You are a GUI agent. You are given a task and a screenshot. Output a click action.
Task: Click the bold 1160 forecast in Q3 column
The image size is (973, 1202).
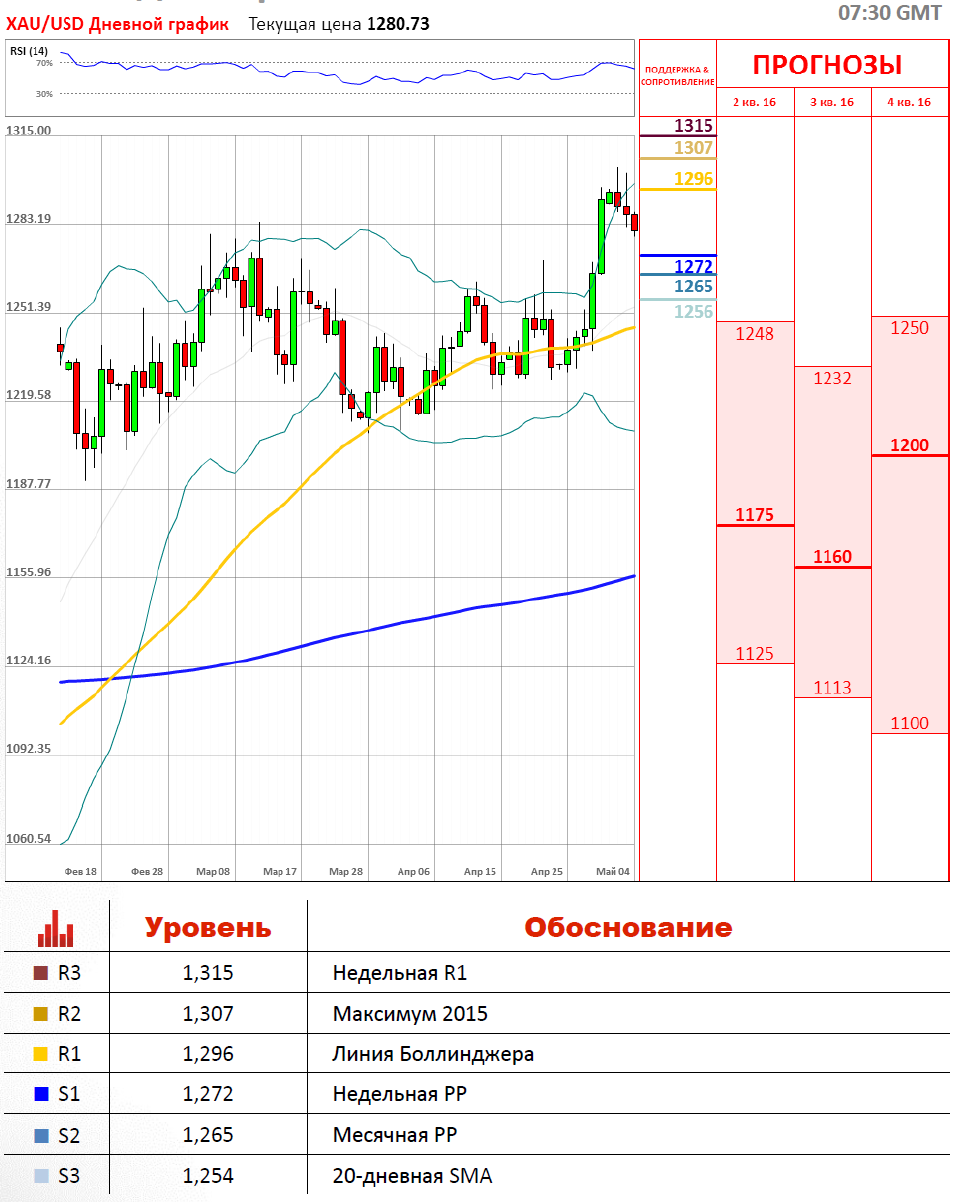coord(833,557)
